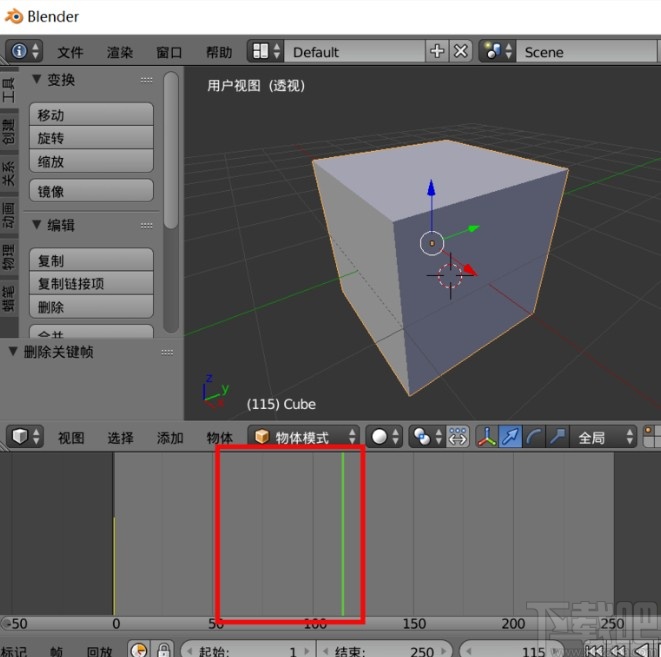Image resolution: width=661 pixels, height=657 pixels.
Task: Toggle the preview range clock icon
Action: (140, 650)
